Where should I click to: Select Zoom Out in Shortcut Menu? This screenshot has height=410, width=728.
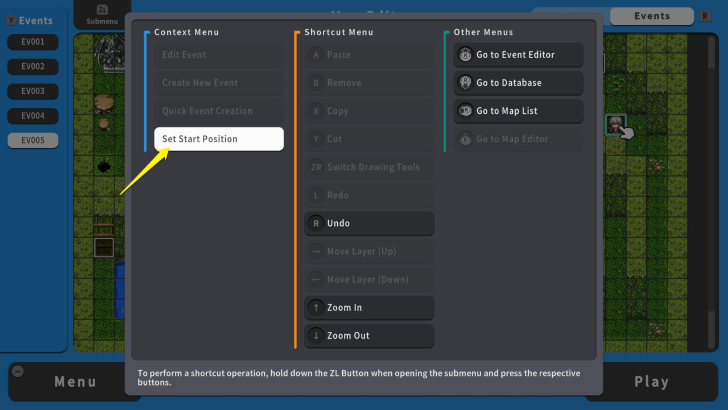369,336
